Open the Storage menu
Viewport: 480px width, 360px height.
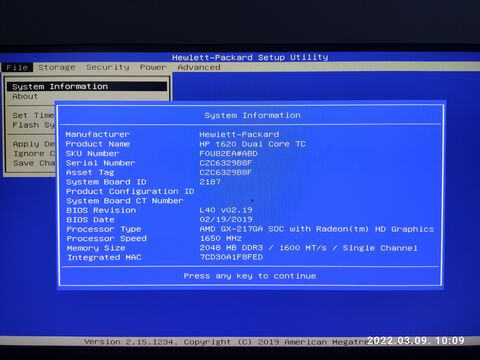(x=57, y=67)
